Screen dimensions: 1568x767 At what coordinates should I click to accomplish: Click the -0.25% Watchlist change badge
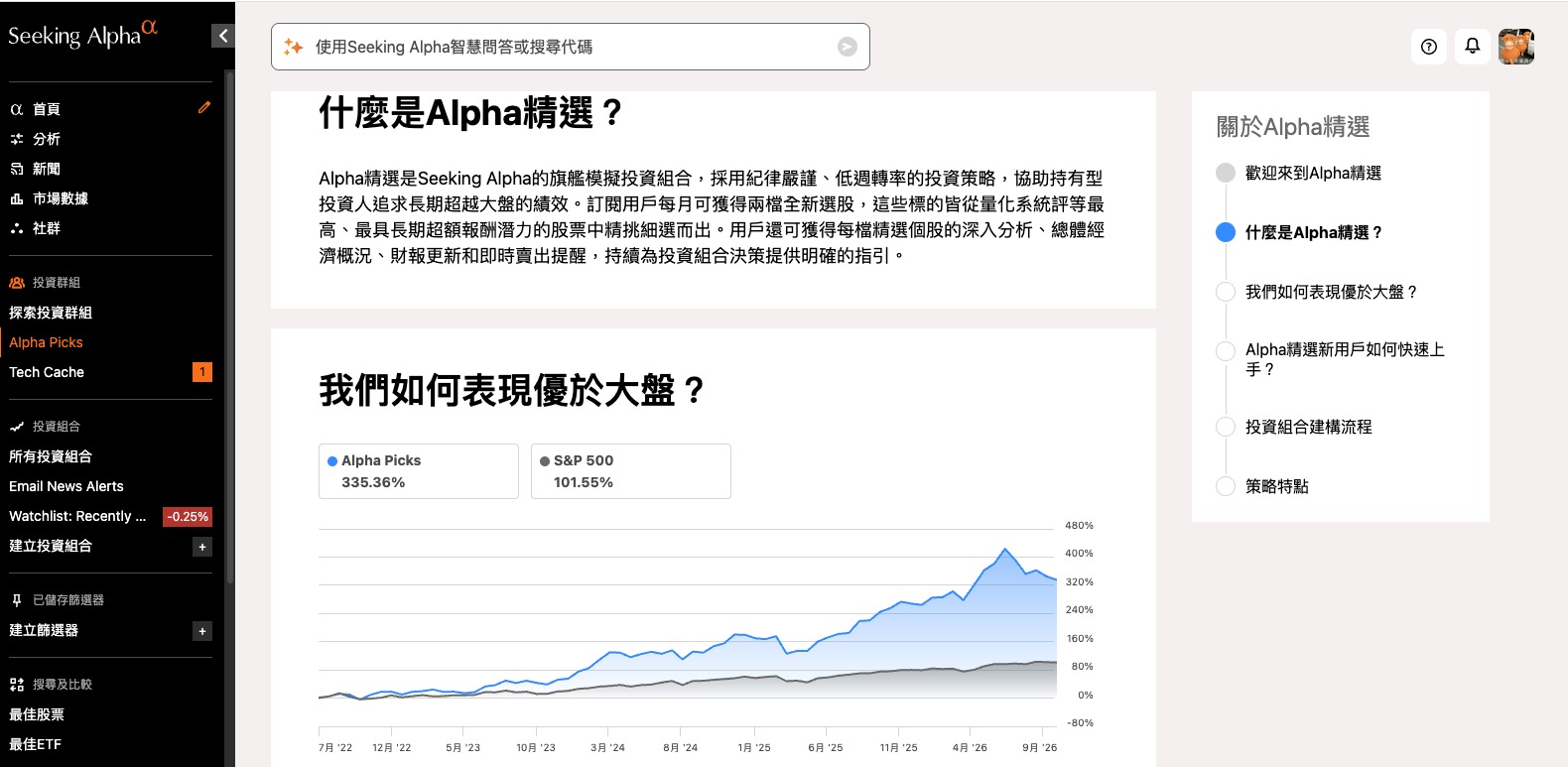[x=188, y=516]
